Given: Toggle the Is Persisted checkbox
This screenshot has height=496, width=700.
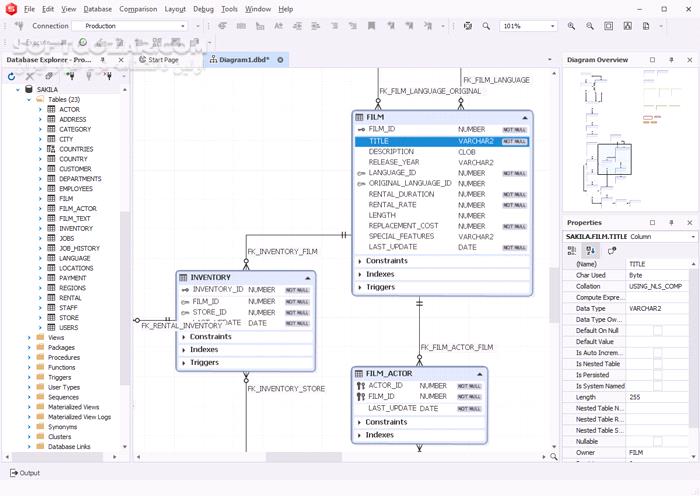Looking at the screenshot, I should tap(658, 375).
